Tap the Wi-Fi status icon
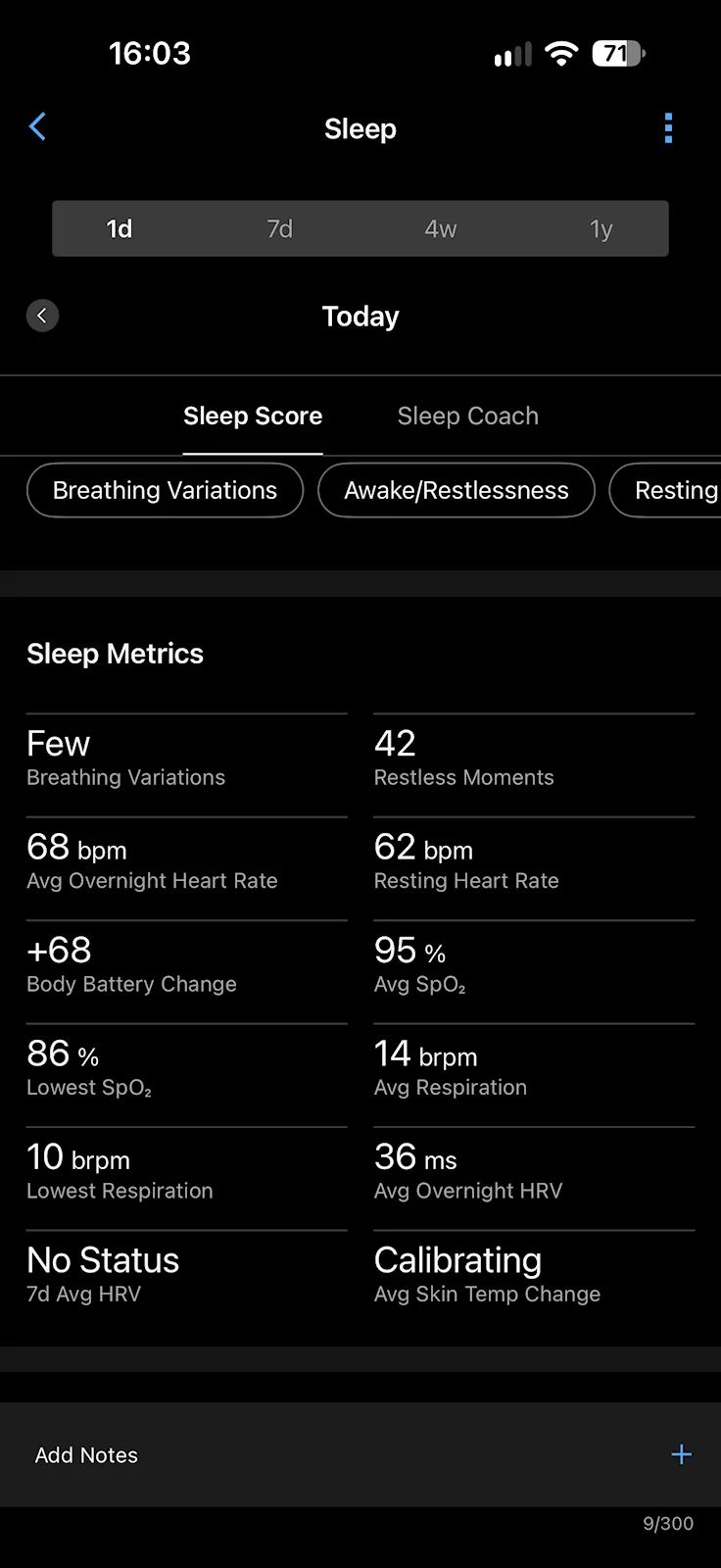The width and height of the screenshot is (721, 1568). tap(561, 53)
